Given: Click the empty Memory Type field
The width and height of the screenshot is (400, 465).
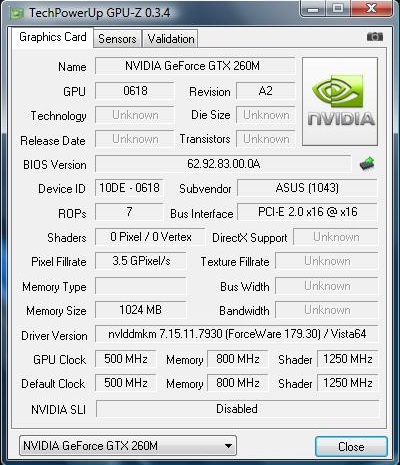Looking at the screenshot, I should tap(141, 286).
